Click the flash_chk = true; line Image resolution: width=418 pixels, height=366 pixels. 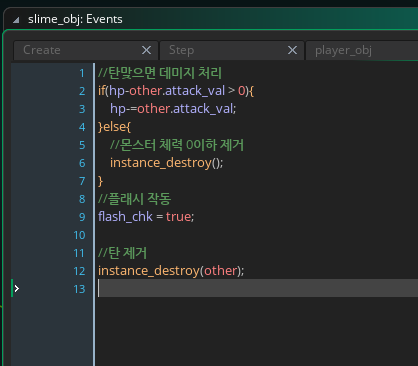146,217
